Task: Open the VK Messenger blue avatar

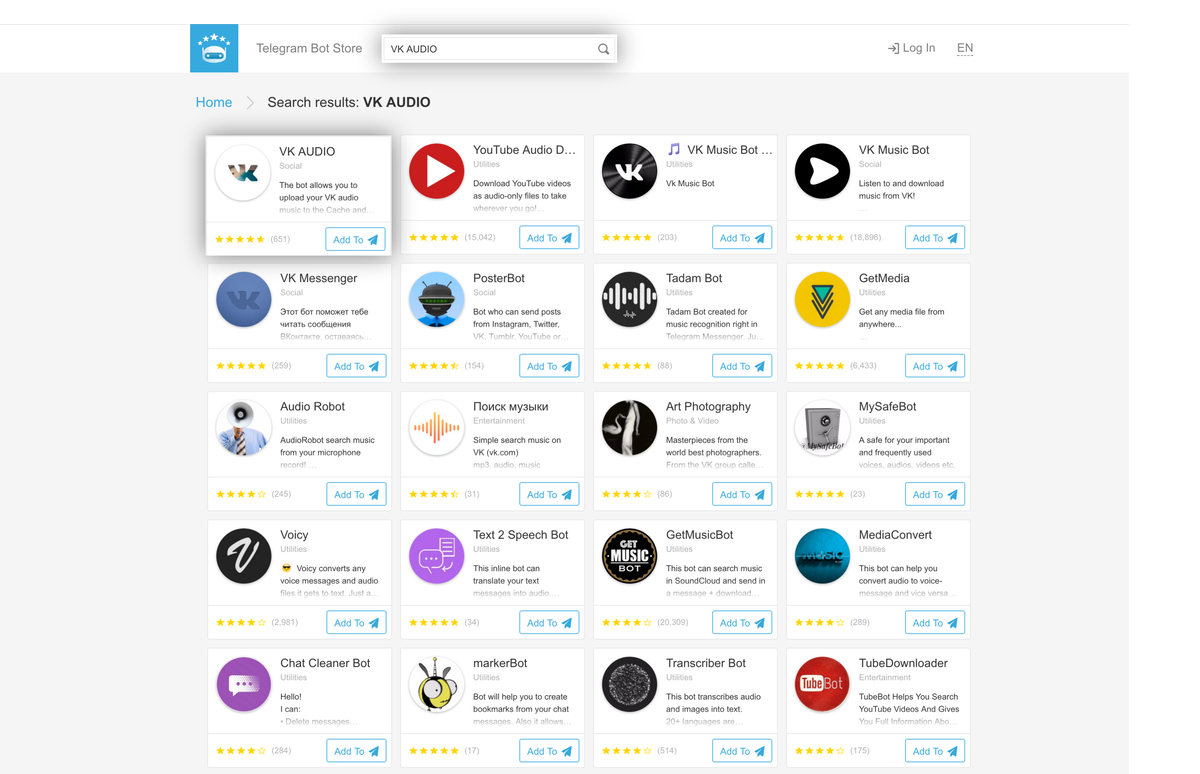Action: tap(243, 299)
